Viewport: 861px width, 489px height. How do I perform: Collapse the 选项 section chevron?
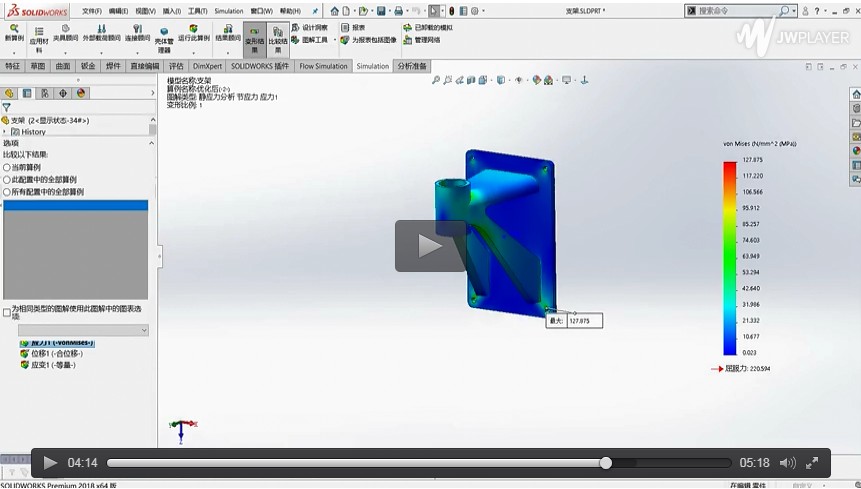pyautogui.click(x=152, y=143)
